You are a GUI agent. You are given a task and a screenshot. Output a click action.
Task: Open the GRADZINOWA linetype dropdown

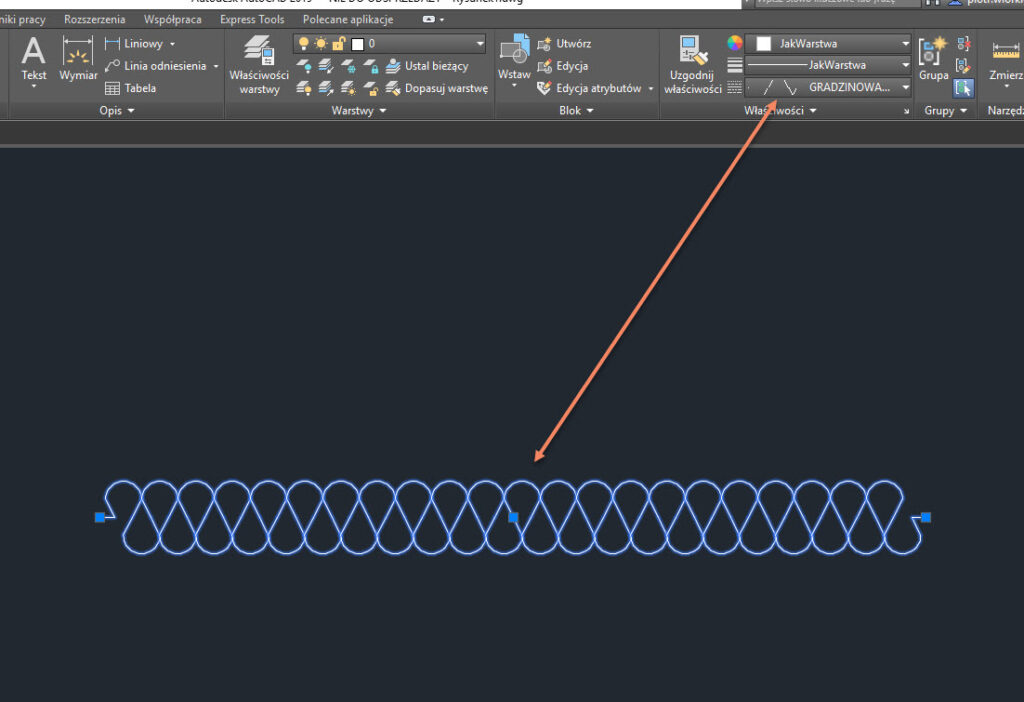[905, 87]
